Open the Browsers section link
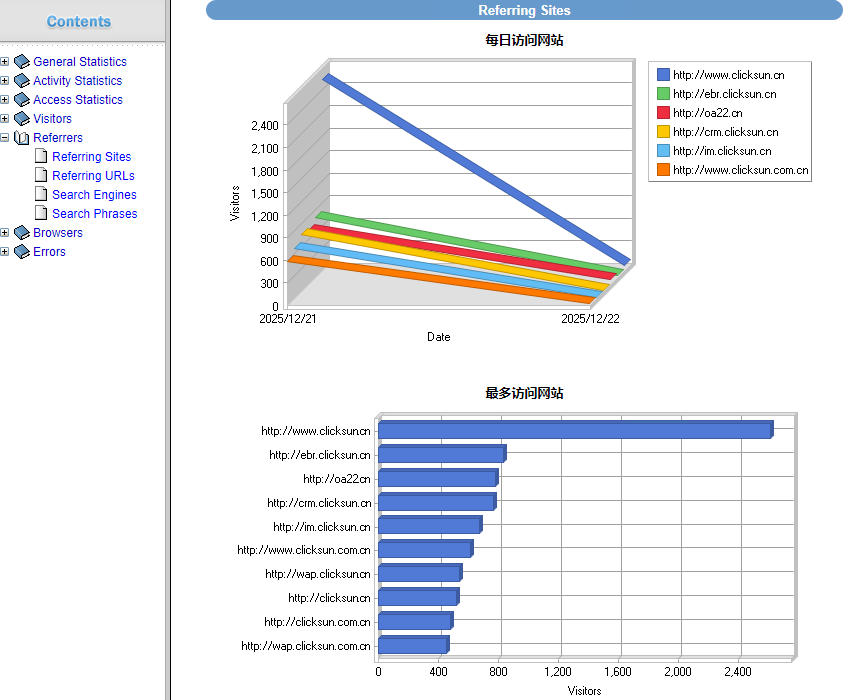 coord(58,233)
